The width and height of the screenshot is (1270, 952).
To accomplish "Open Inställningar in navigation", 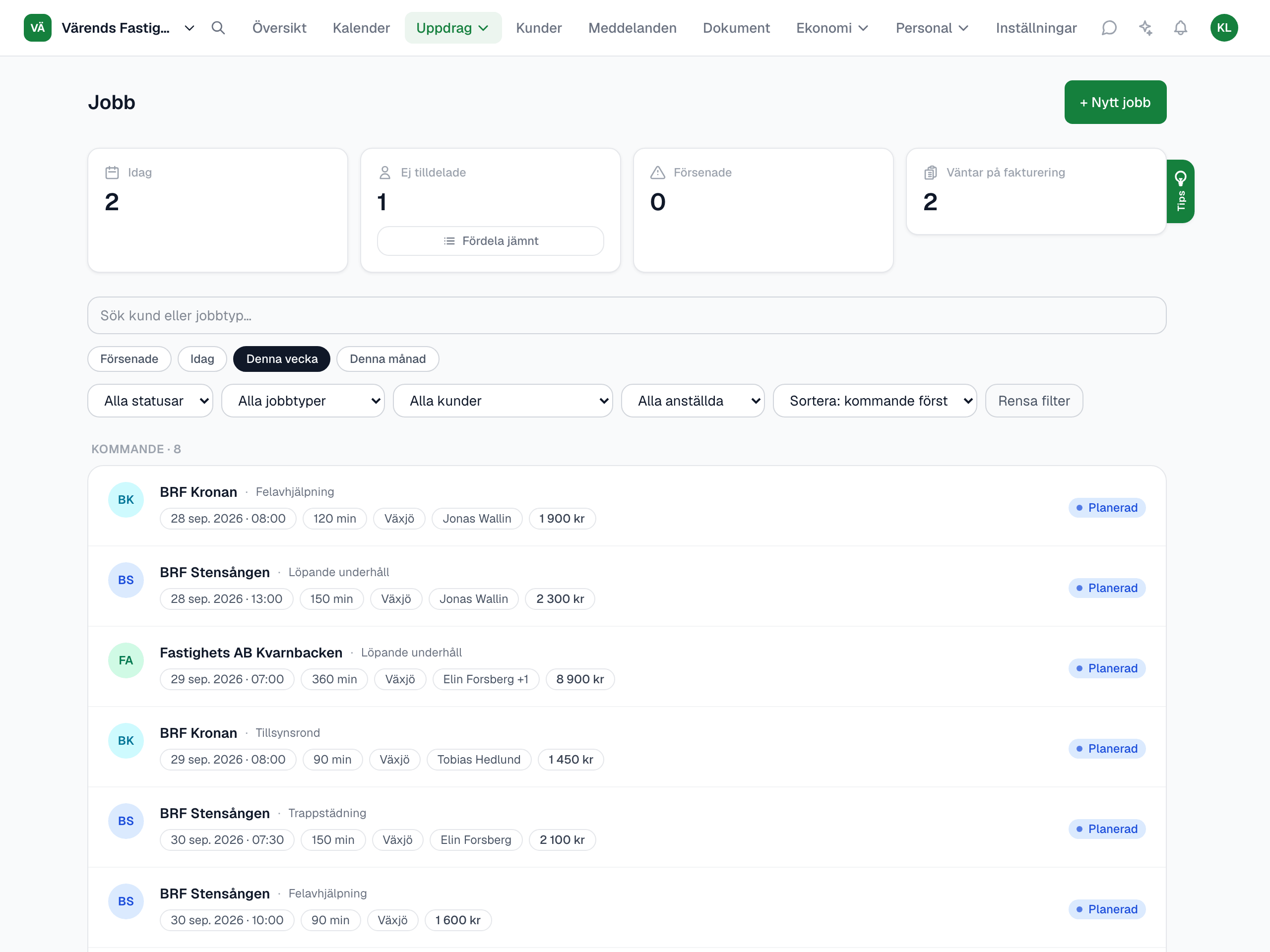I will [1036, 28].
